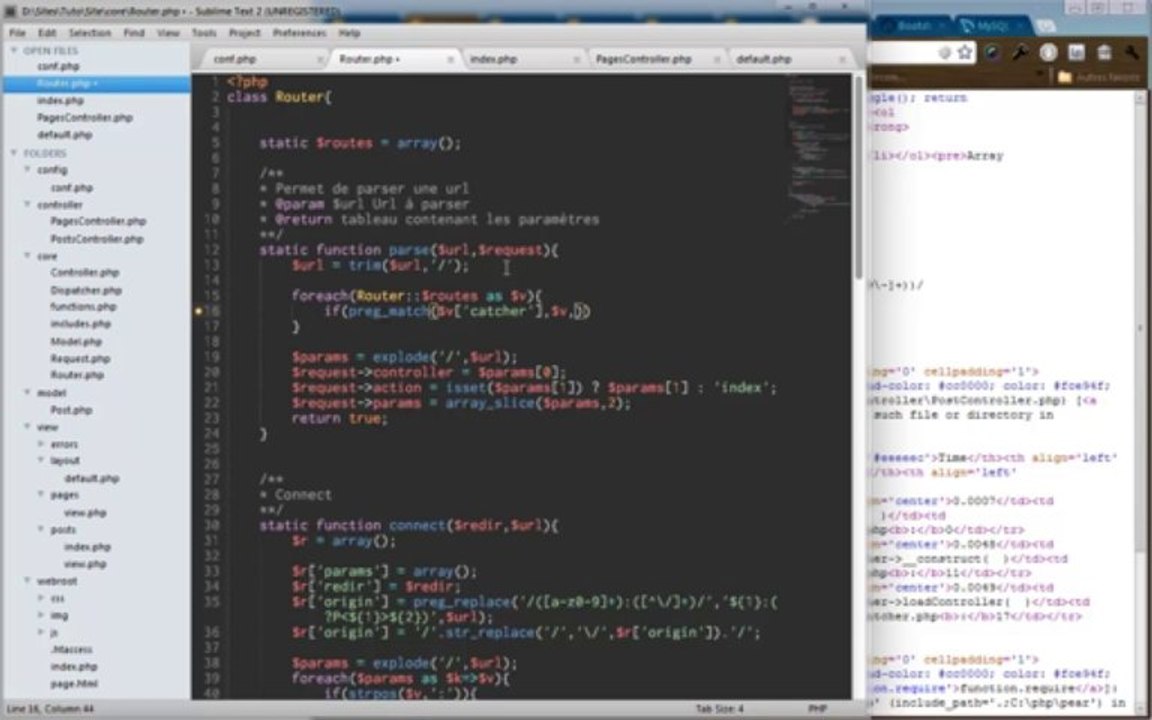Close the index.php editor tab
The height and width of the screenshot is (720, 1152).
tap(575, 60)
